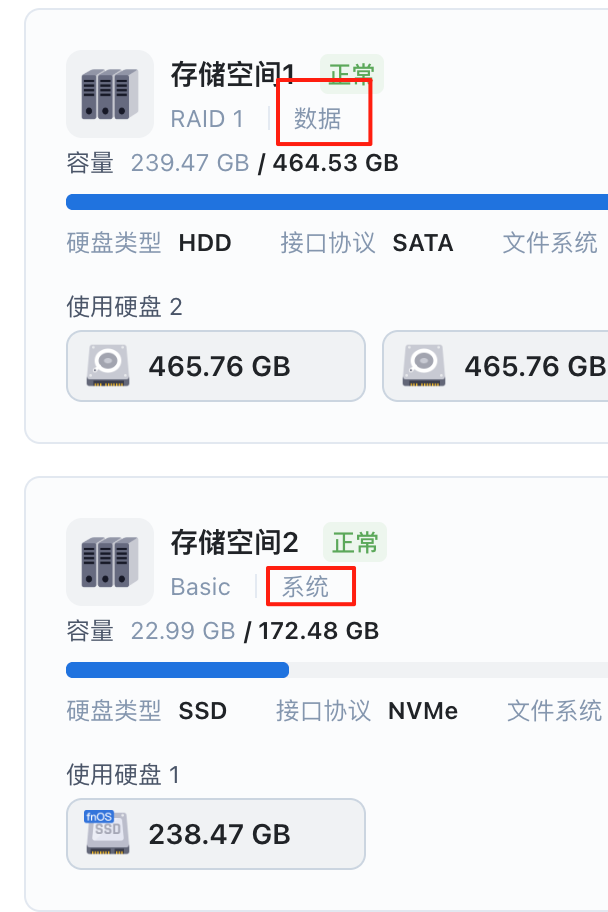This screenshot has height=912, width=608.
Task: Click the 464.53 GB total capacity text
Action: click(x=335, y=163)
